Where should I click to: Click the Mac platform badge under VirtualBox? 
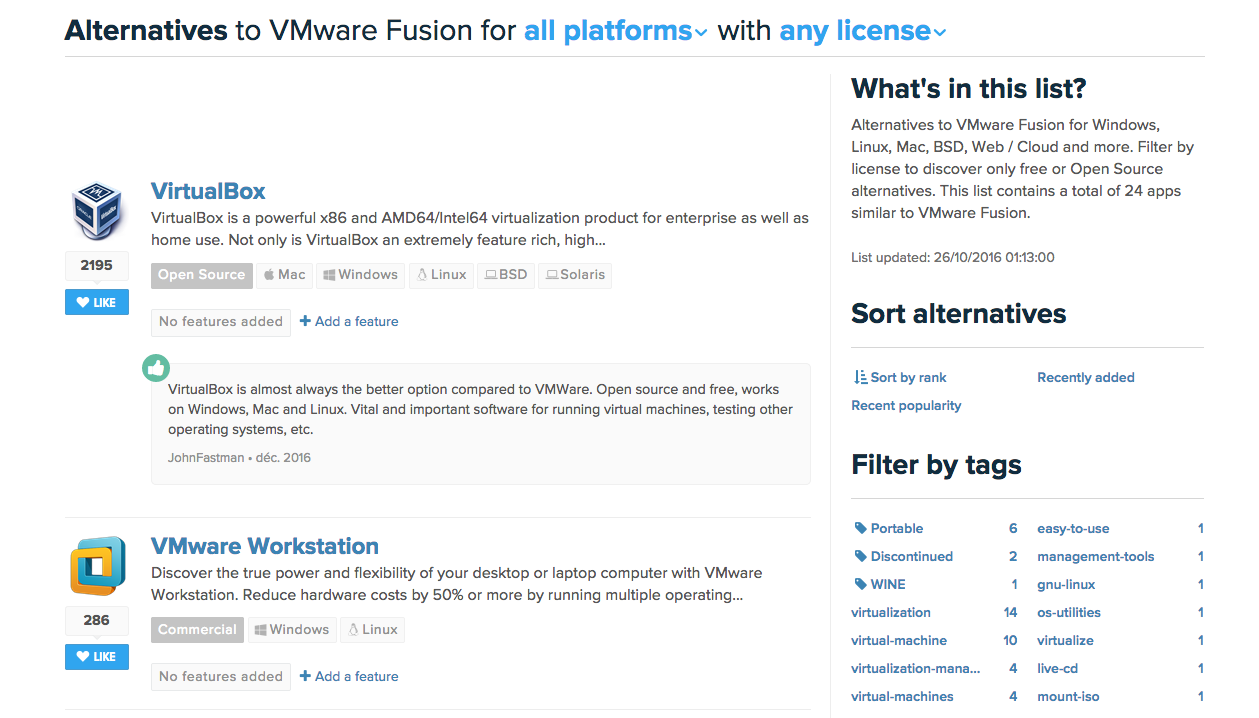click(x=284, y=275)
